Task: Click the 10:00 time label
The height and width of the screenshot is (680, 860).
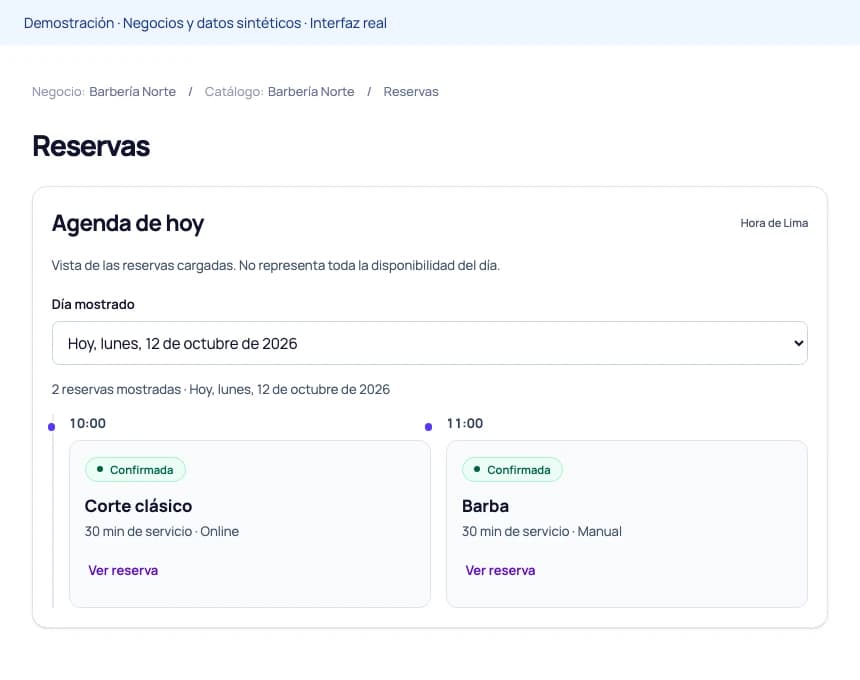Action: (88, 423)
